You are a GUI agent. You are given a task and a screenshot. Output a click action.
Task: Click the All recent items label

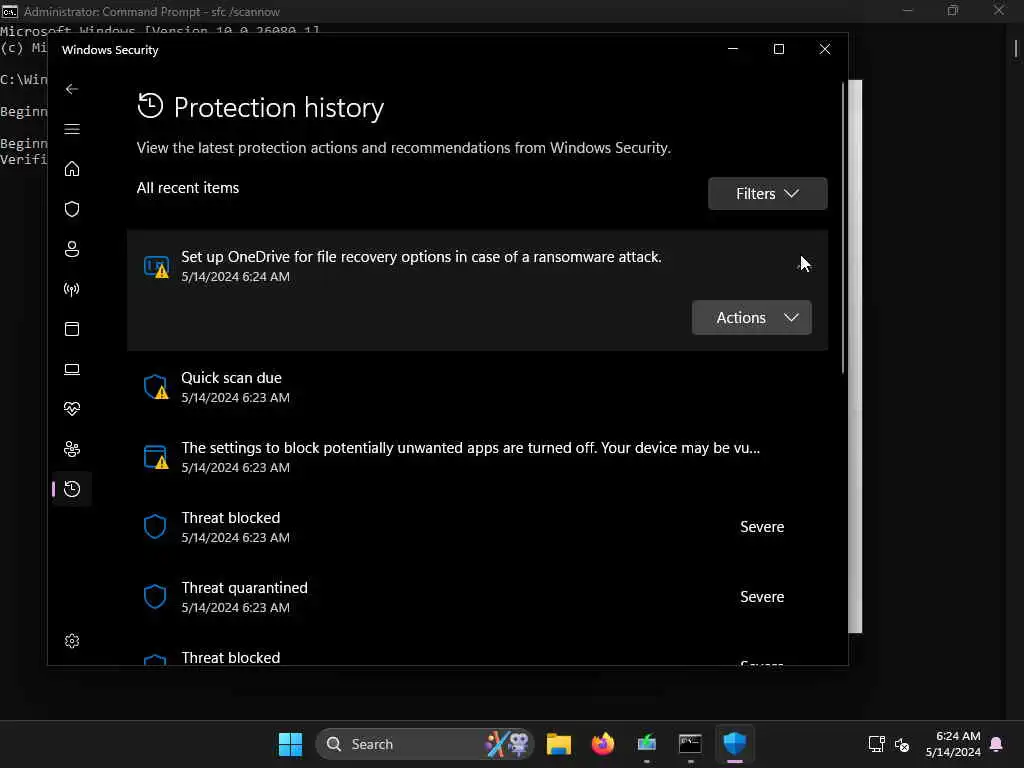(188, 188)
